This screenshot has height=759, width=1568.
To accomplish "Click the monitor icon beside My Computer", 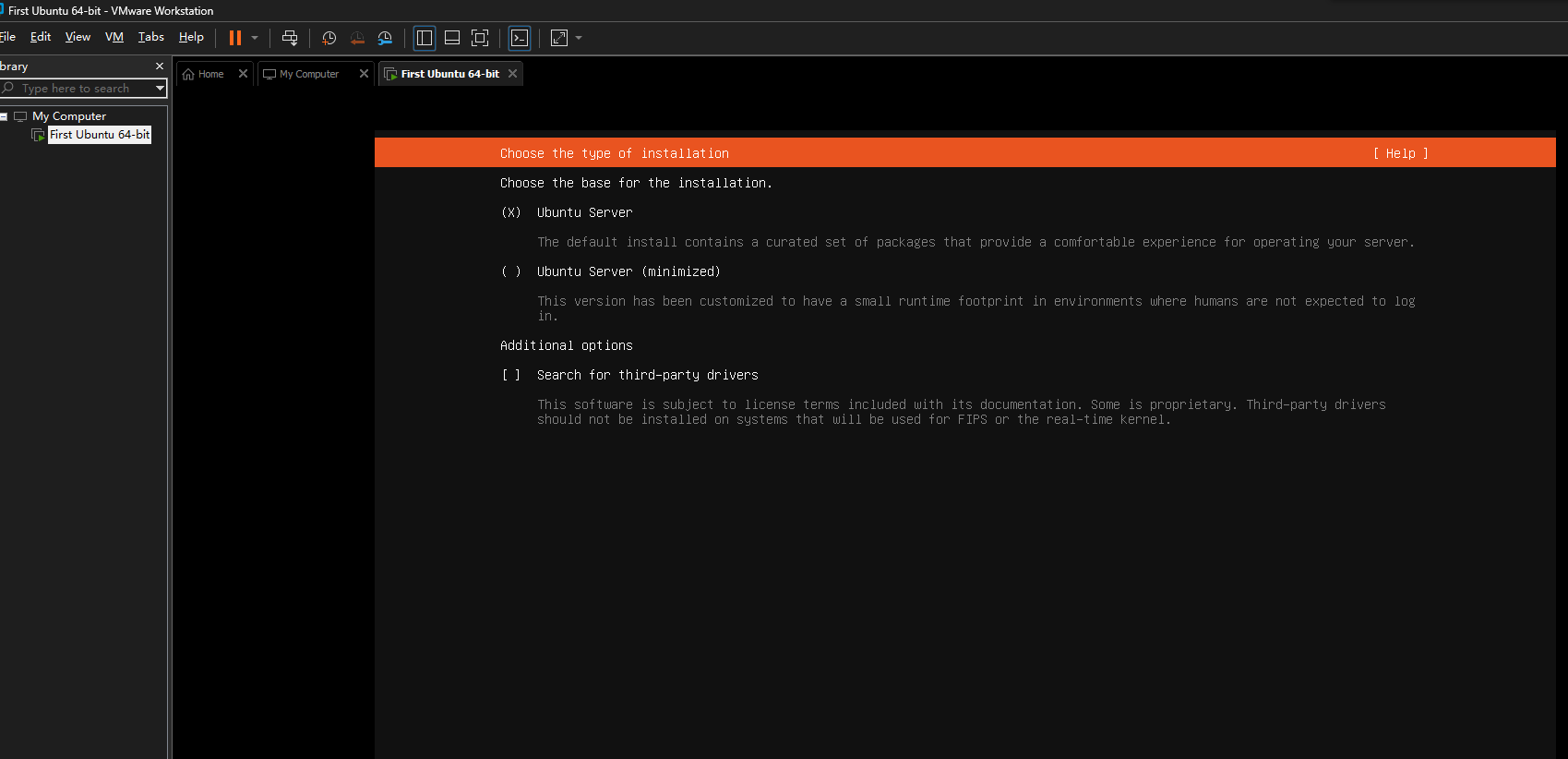I will click(20, 116).
